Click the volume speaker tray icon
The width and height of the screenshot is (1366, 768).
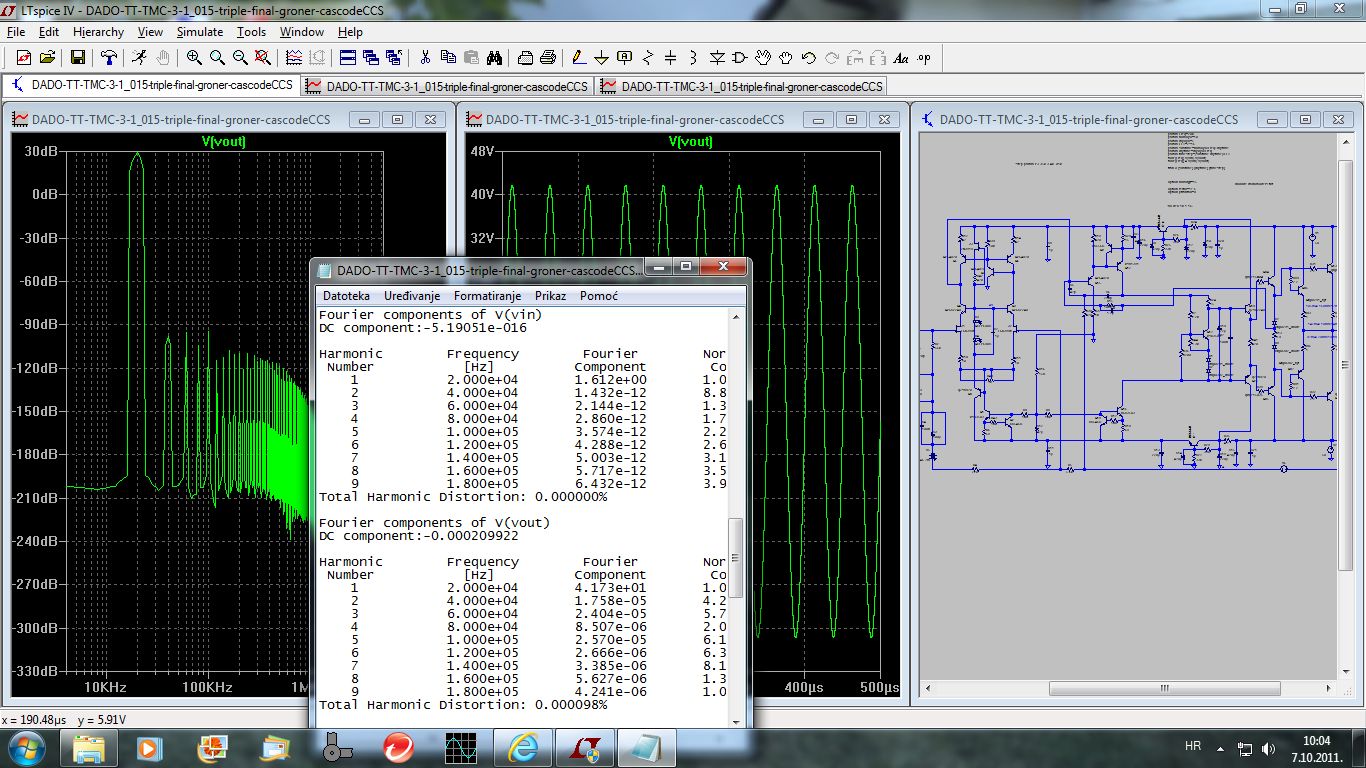tap(1269, 747)
